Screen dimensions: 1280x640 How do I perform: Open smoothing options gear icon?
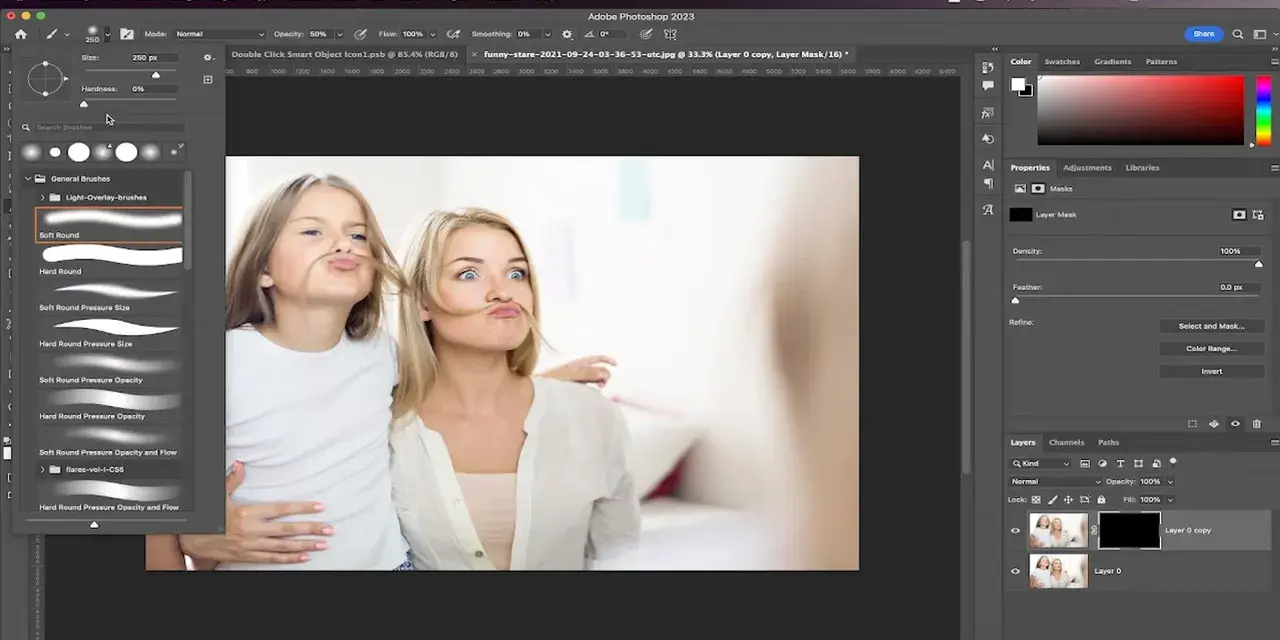pos(567,34)
